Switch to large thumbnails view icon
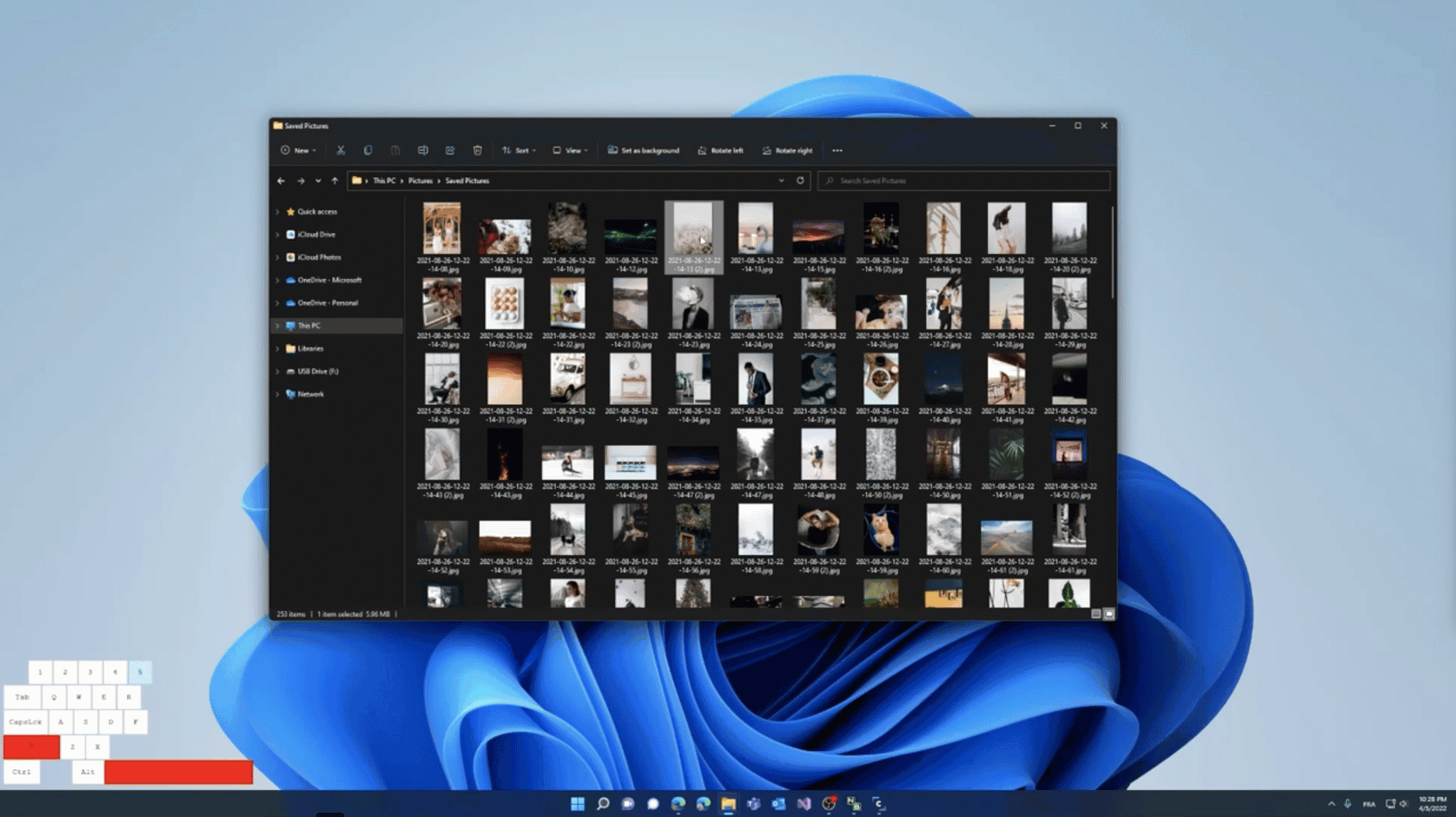Viewport: 1456px width, 817px height. click(x=1109, y=614)
